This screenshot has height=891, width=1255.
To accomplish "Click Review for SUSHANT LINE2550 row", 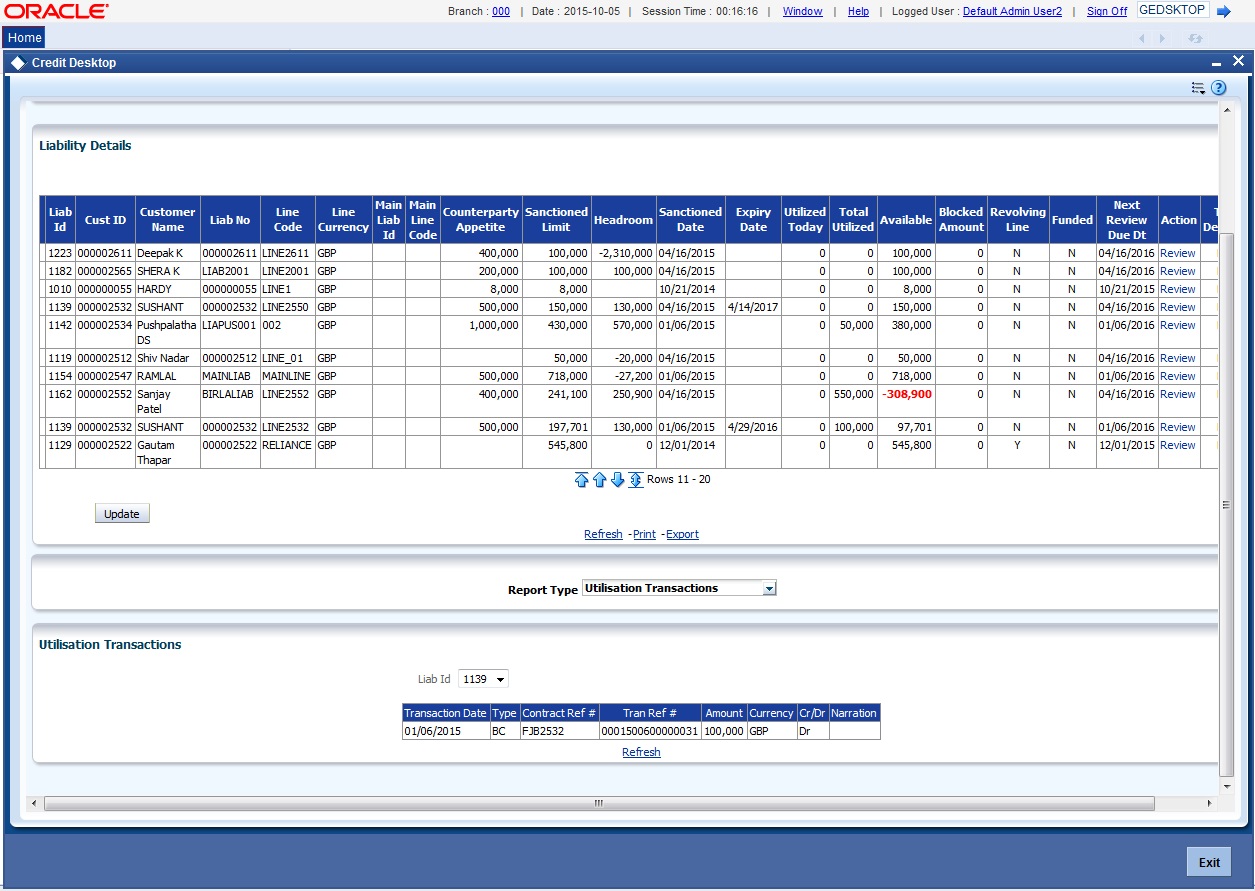I will [1177, 307].
